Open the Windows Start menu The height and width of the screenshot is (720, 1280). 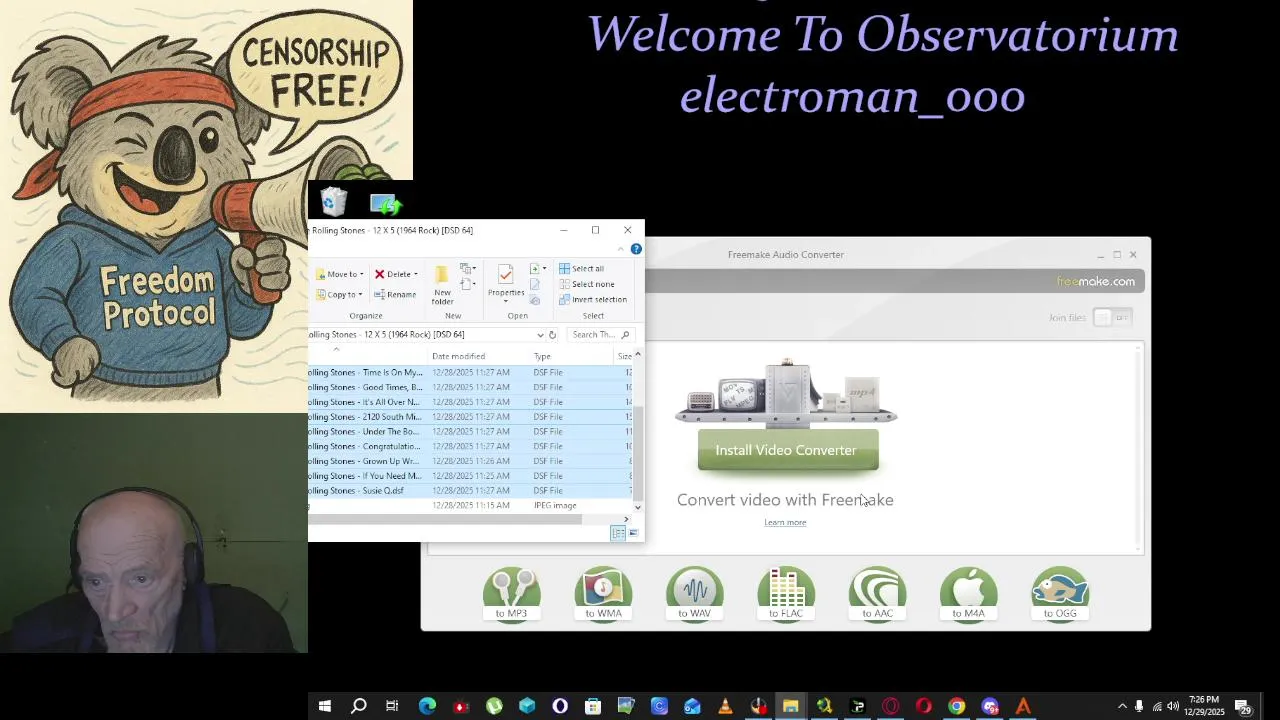[324, 706]
